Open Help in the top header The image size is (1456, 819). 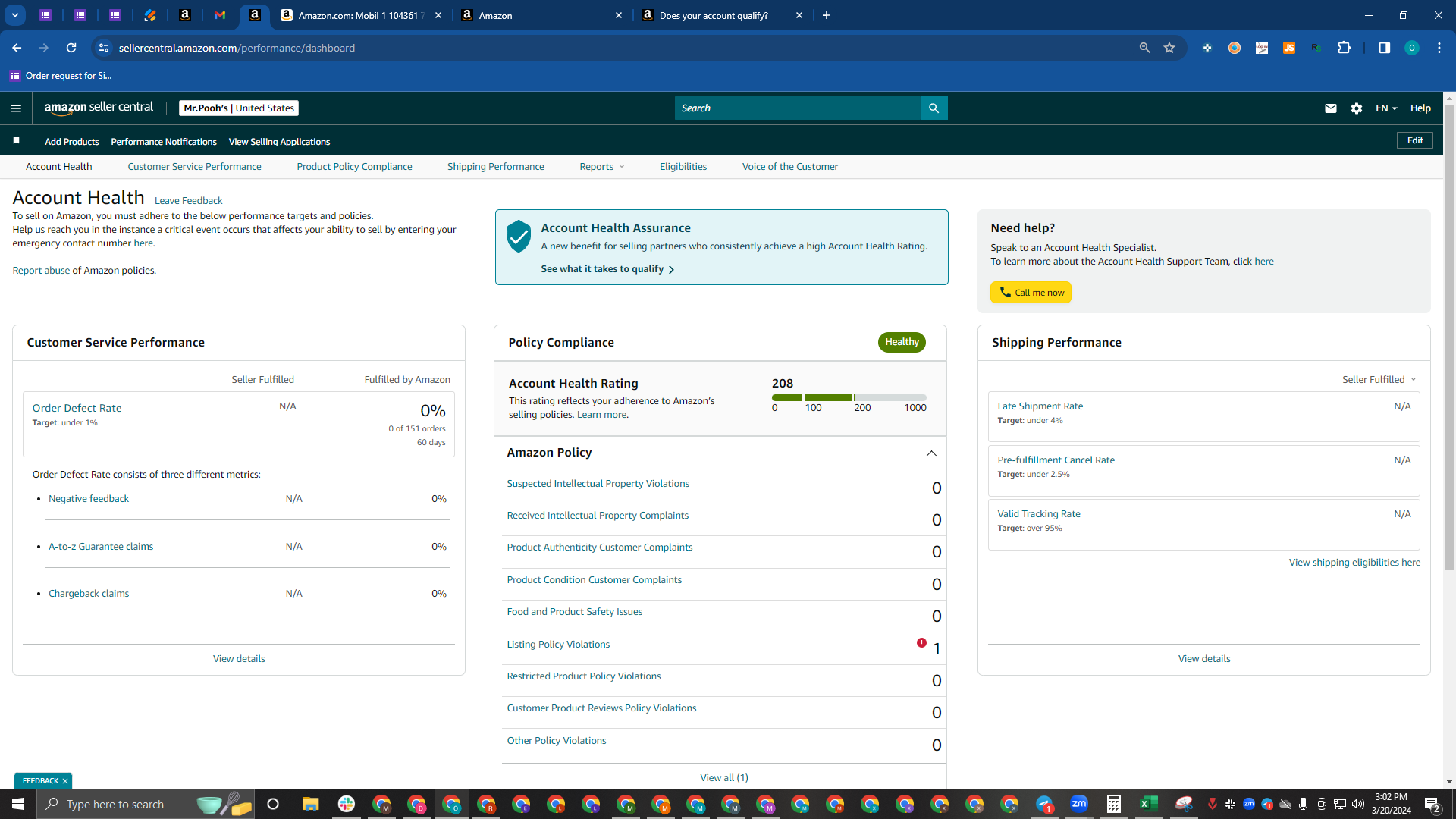[1420, 108]
